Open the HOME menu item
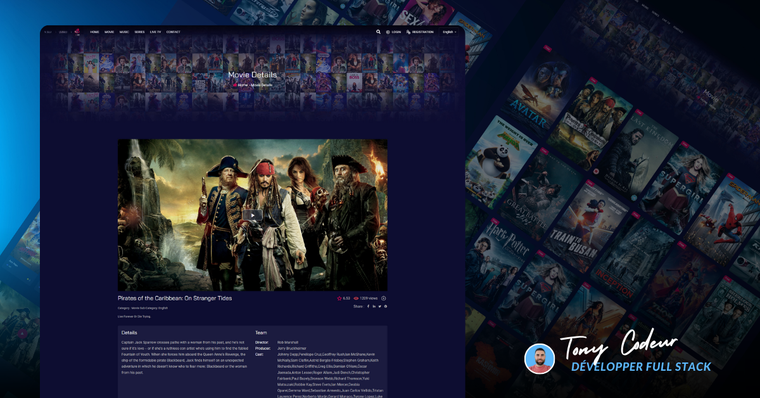760x398 pixels. [95, 32]
